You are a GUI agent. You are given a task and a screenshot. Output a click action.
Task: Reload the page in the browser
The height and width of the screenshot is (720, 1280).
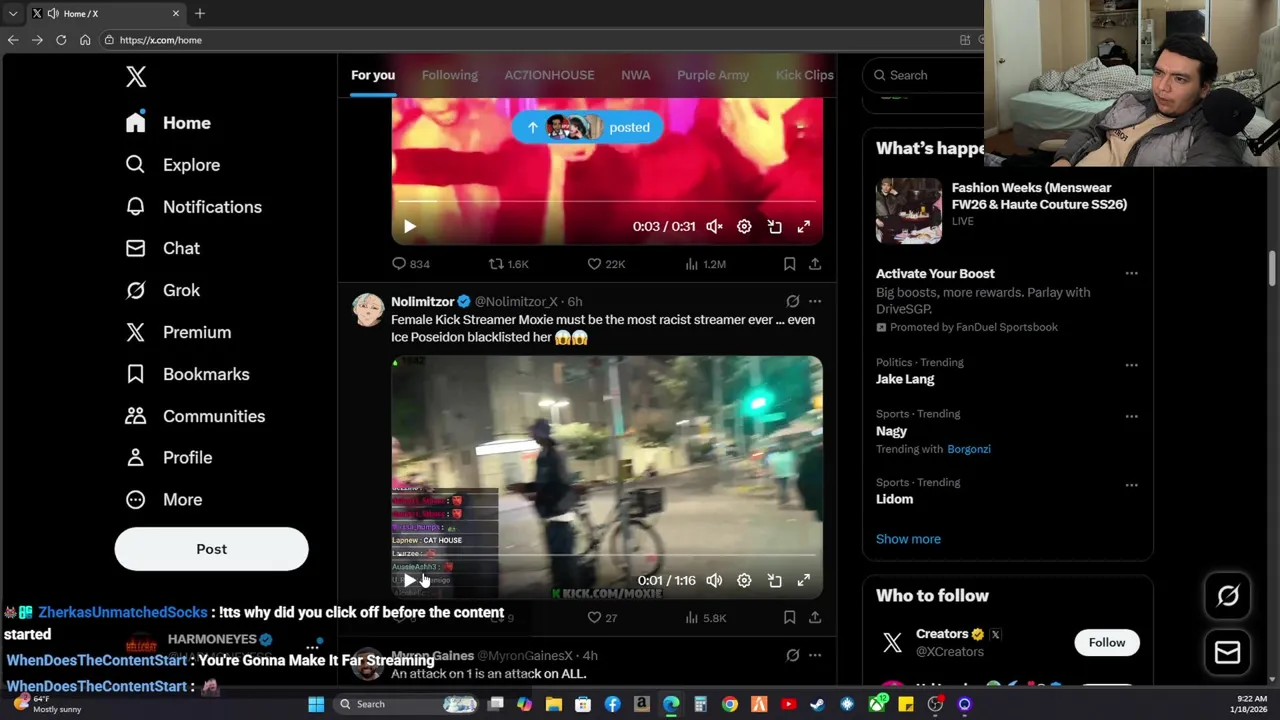[61, 40]
